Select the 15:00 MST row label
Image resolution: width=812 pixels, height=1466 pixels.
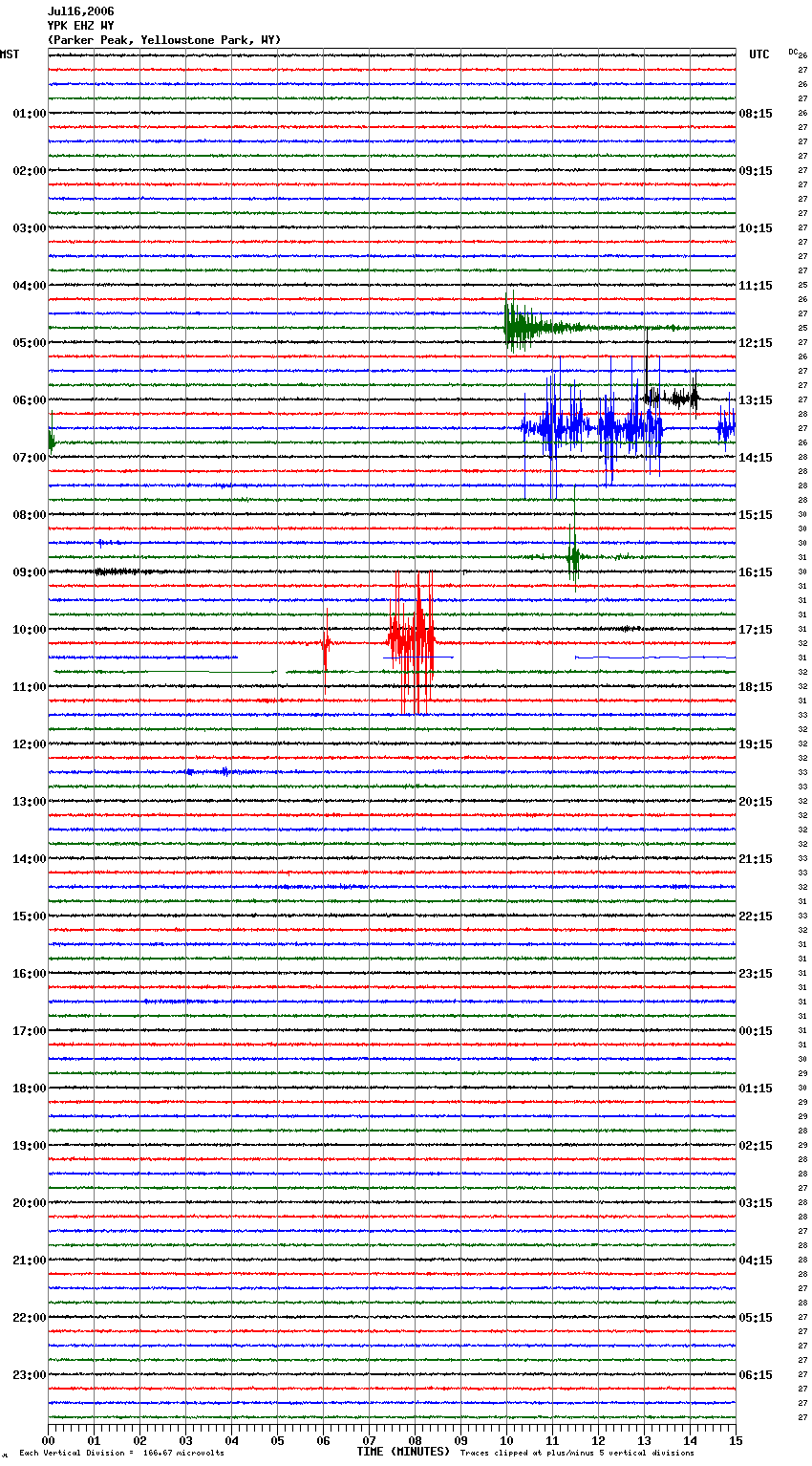[x=29, y=916]
